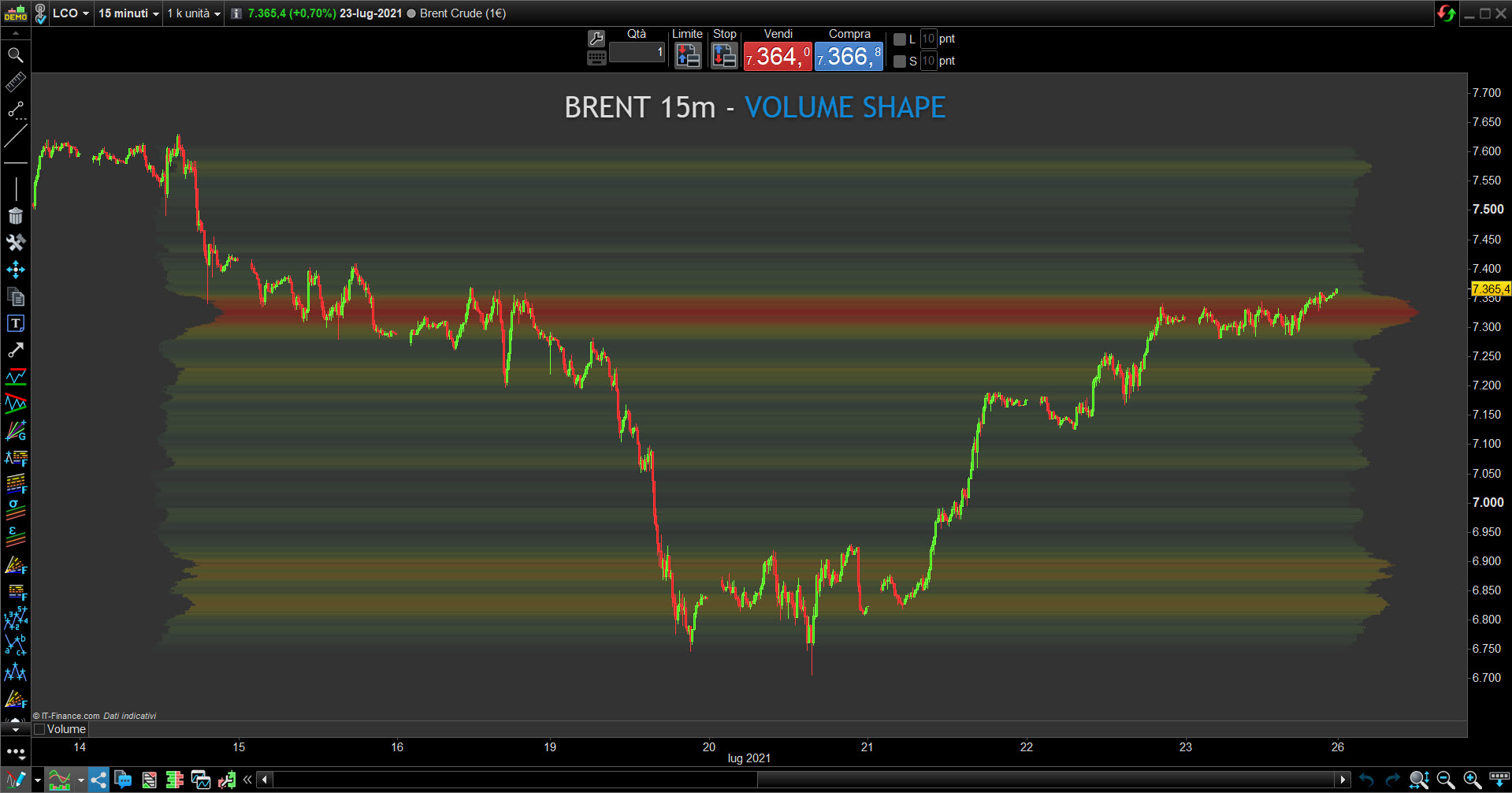This screenshot has width=1512, height=793.
Task: Click the S points value field
Action: click(928, 61)
